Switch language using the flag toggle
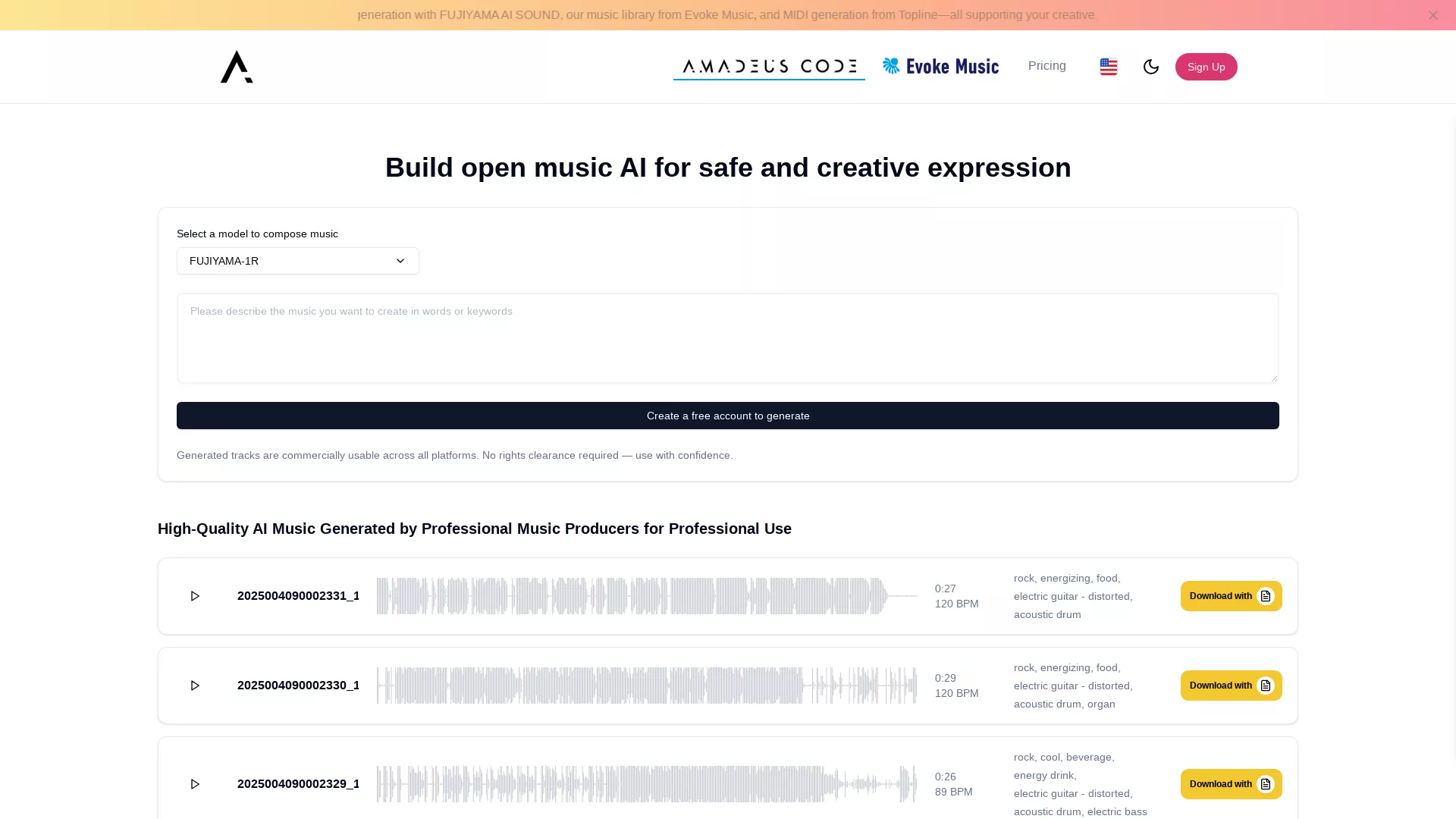This screenshot has height=819, width=1456. [x=1108, y=67]
